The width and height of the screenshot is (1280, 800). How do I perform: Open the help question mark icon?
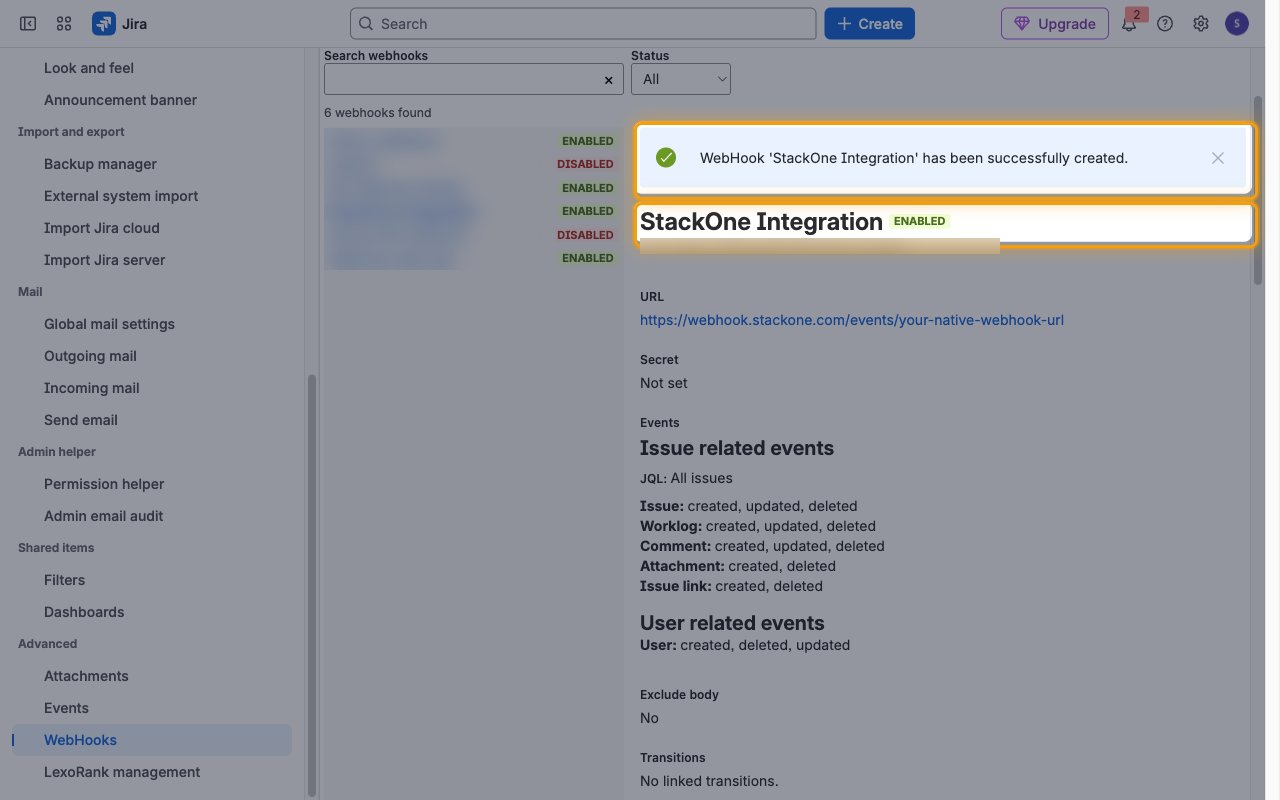point(1165,23)
